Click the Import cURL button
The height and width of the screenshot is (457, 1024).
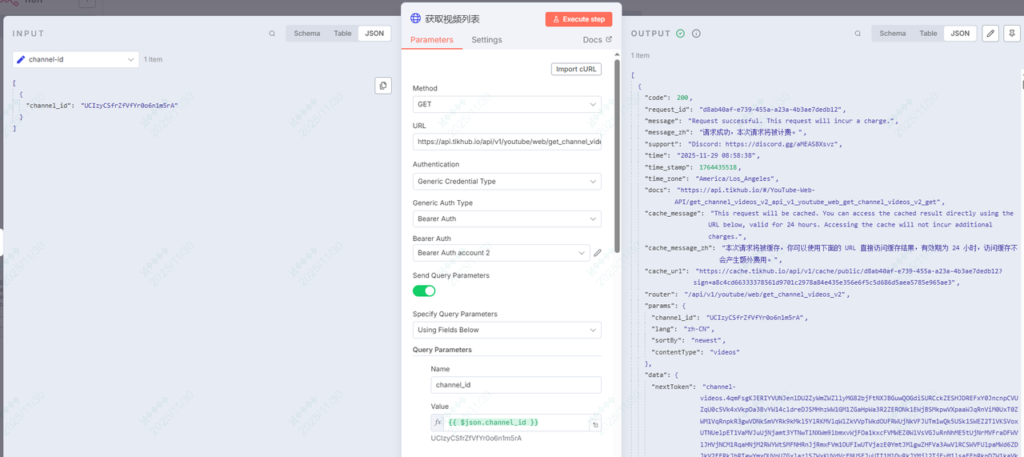pyautogui.click(x=576, y=69)
